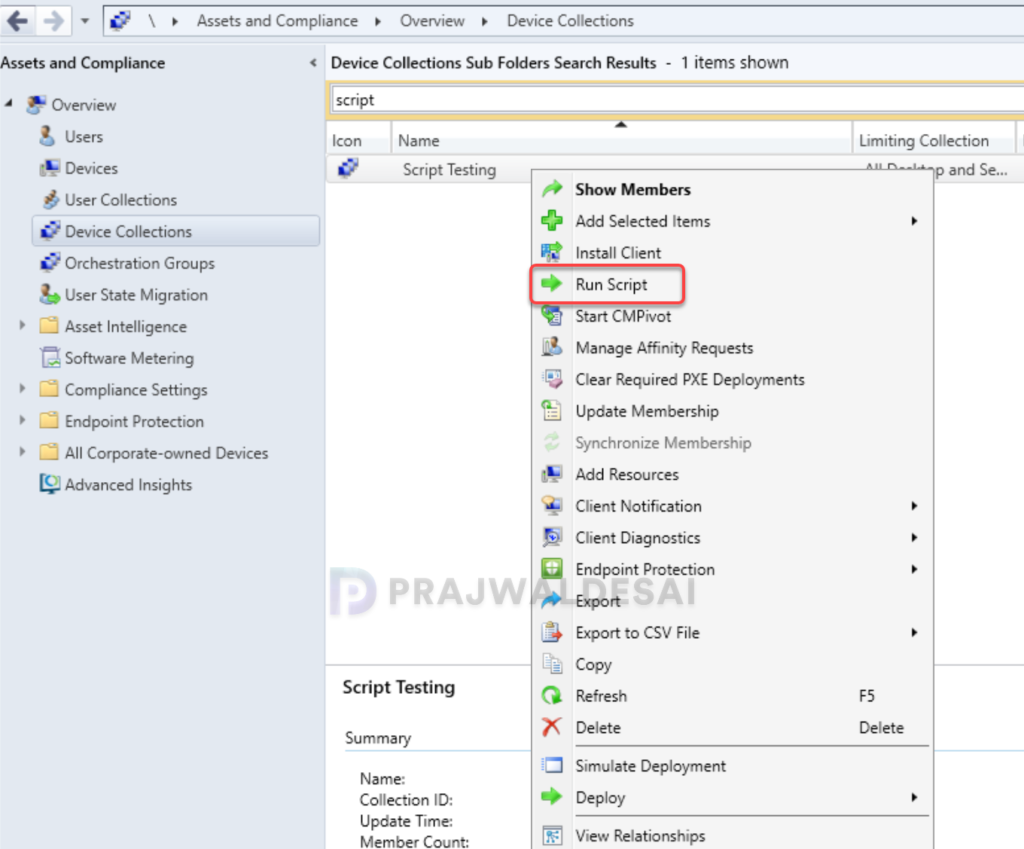Click the console root icon in breadcrumb
This screenshot has width=1024, height=849.
(120, 21)
